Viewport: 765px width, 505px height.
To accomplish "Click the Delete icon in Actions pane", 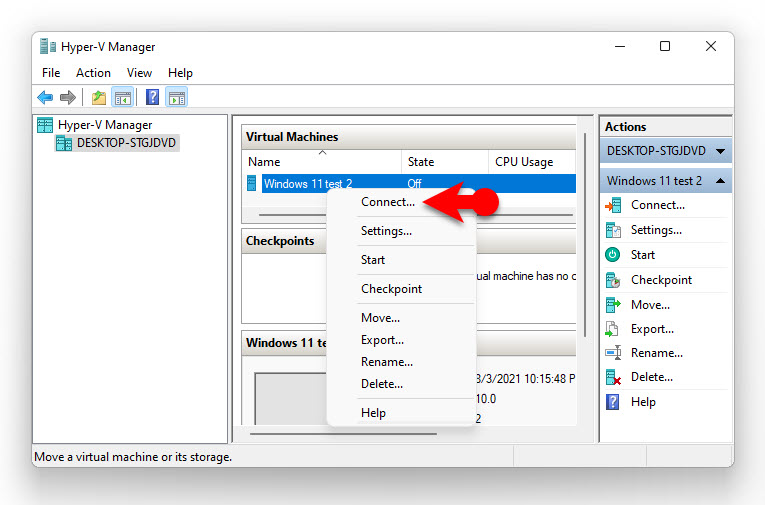I will (613, 377).
